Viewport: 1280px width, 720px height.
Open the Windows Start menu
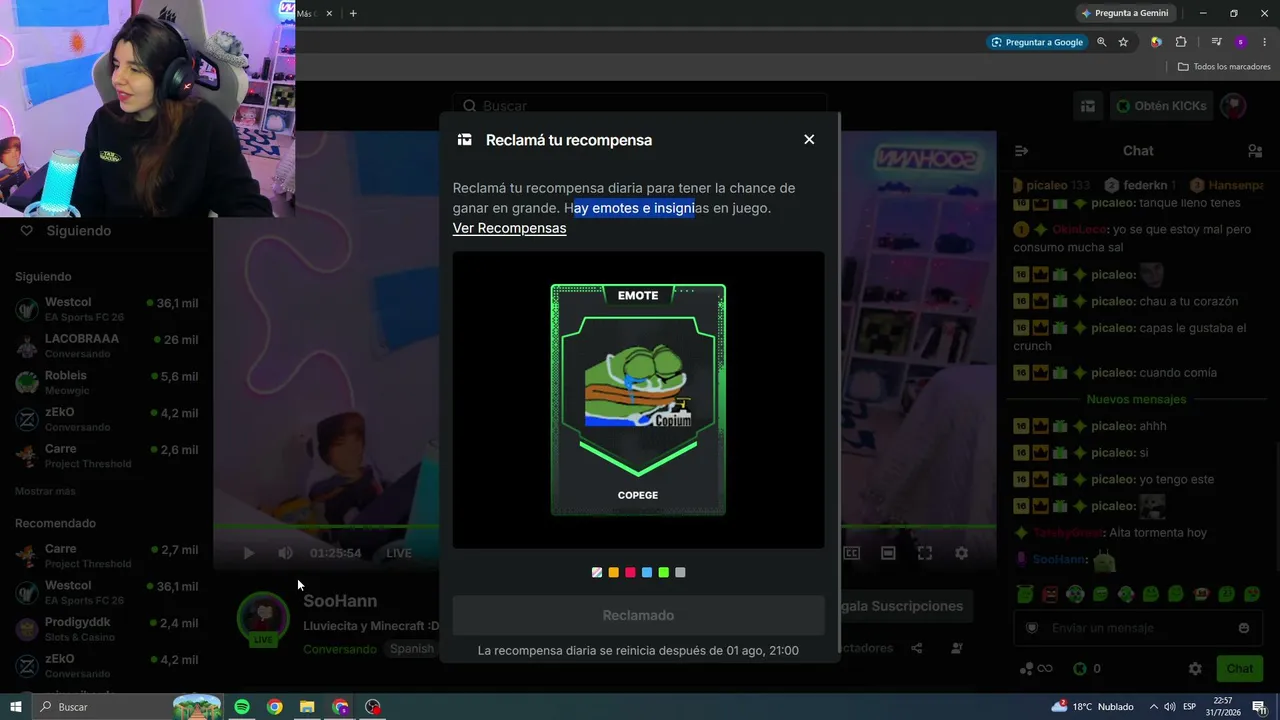pos(16,707)
